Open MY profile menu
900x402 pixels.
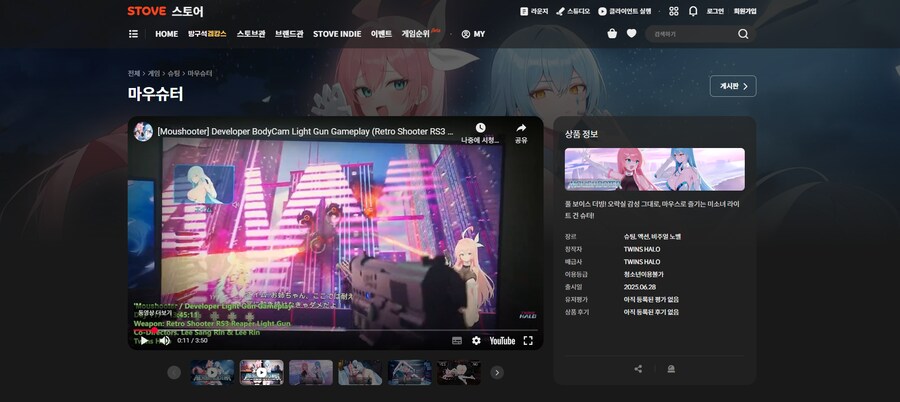coord(473,34)
